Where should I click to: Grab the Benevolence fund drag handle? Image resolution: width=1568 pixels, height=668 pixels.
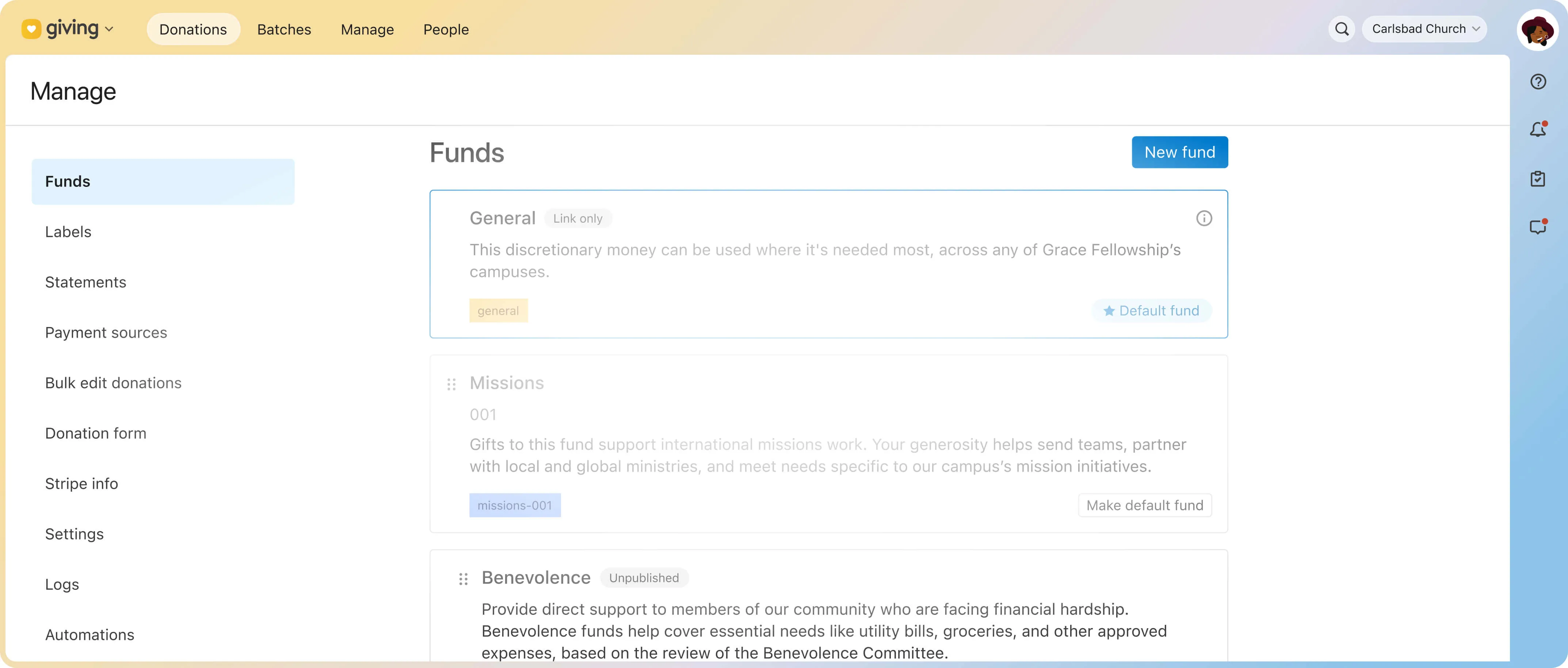(x=463, y=579)
